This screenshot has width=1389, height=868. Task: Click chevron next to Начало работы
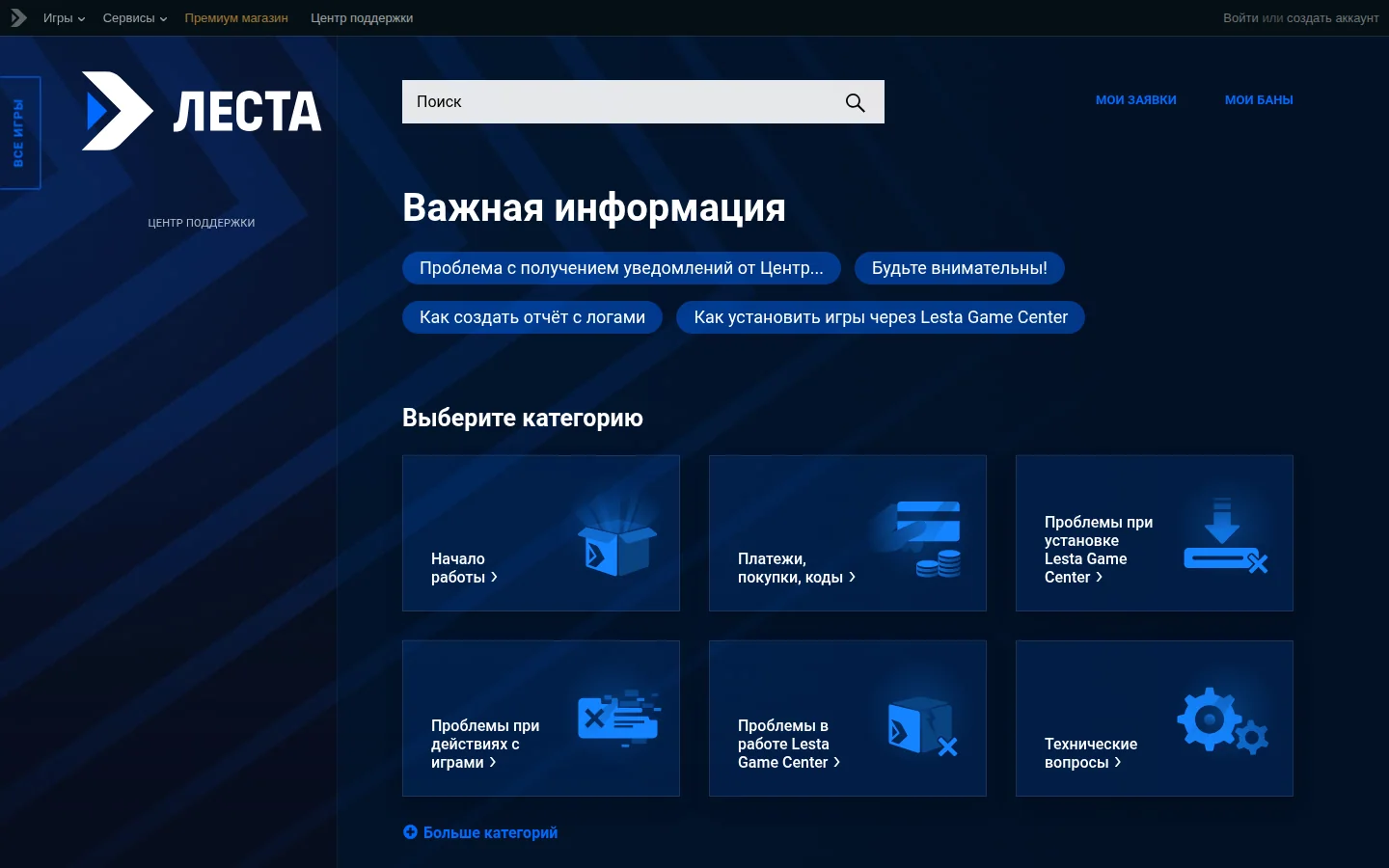(x=495, y=577)
